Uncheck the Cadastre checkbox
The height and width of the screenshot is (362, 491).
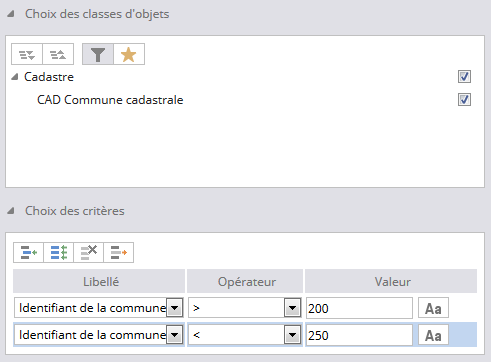pos(464,77)
